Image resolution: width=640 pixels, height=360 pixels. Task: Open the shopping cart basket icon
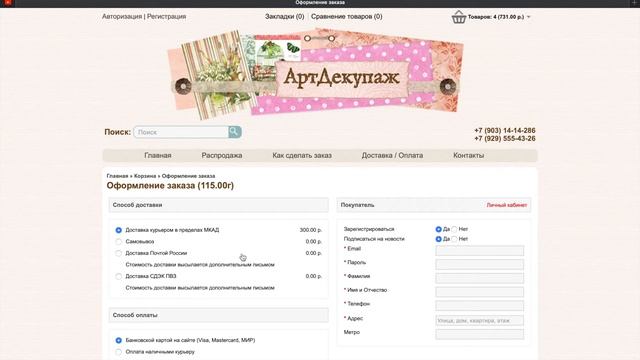coord(459,17)
